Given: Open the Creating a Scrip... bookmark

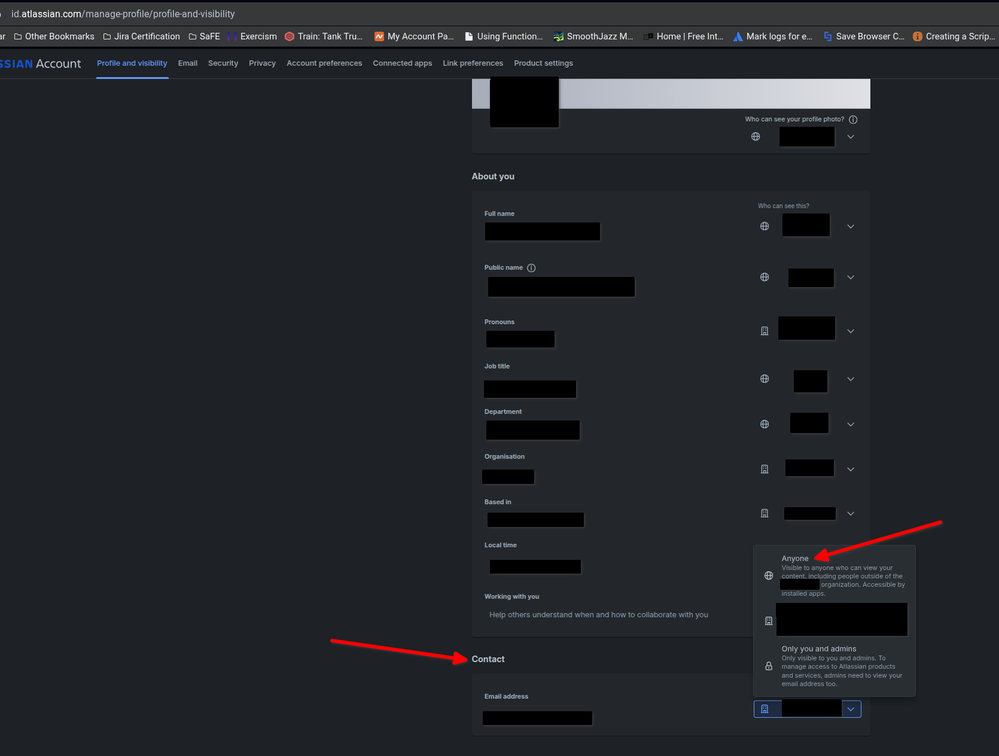Looking at the screenshot, I should click(954, 36).
